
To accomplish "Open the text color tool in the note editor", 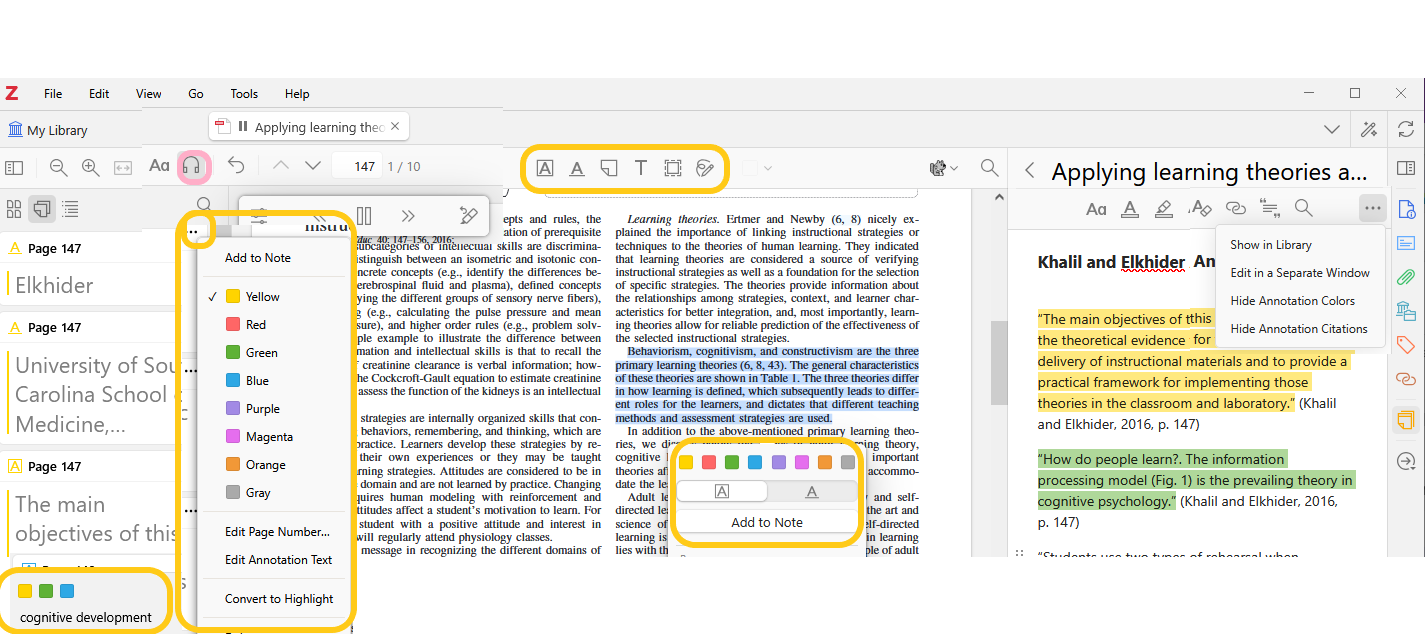I will (1129, 208).
